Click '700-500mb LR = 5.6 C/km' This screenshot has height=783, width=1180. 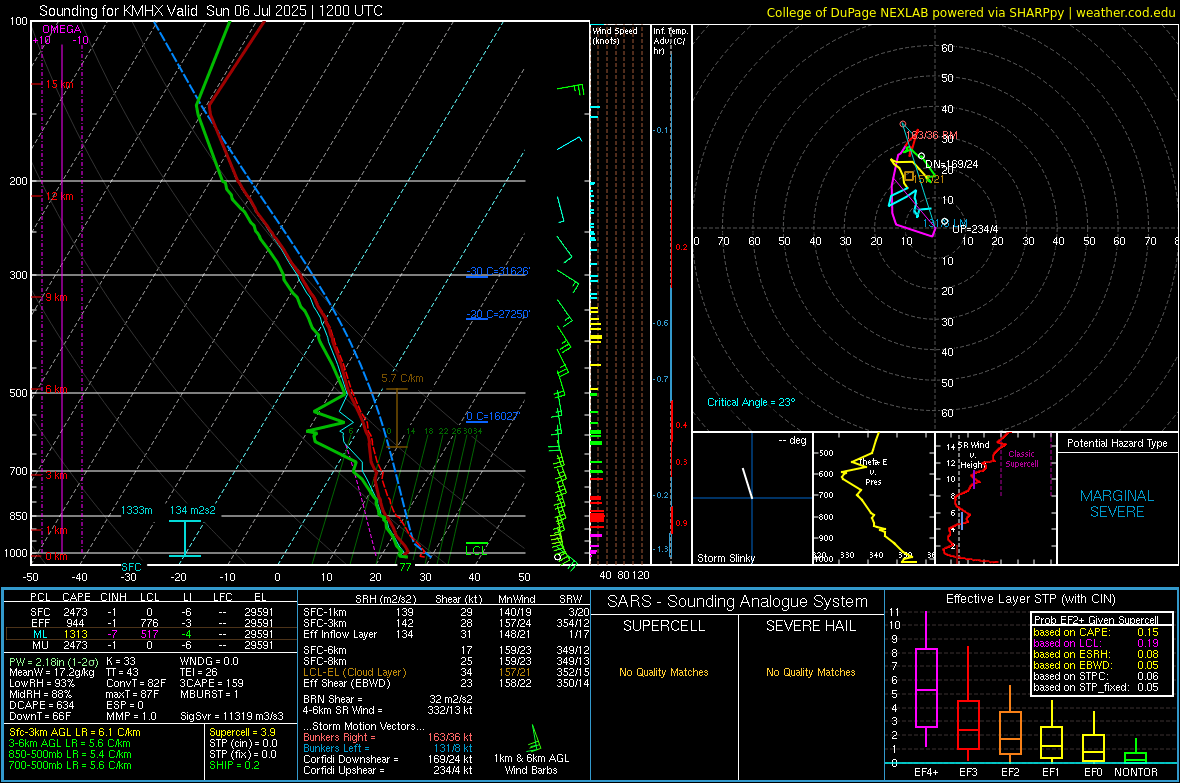(x=70, y=765)
